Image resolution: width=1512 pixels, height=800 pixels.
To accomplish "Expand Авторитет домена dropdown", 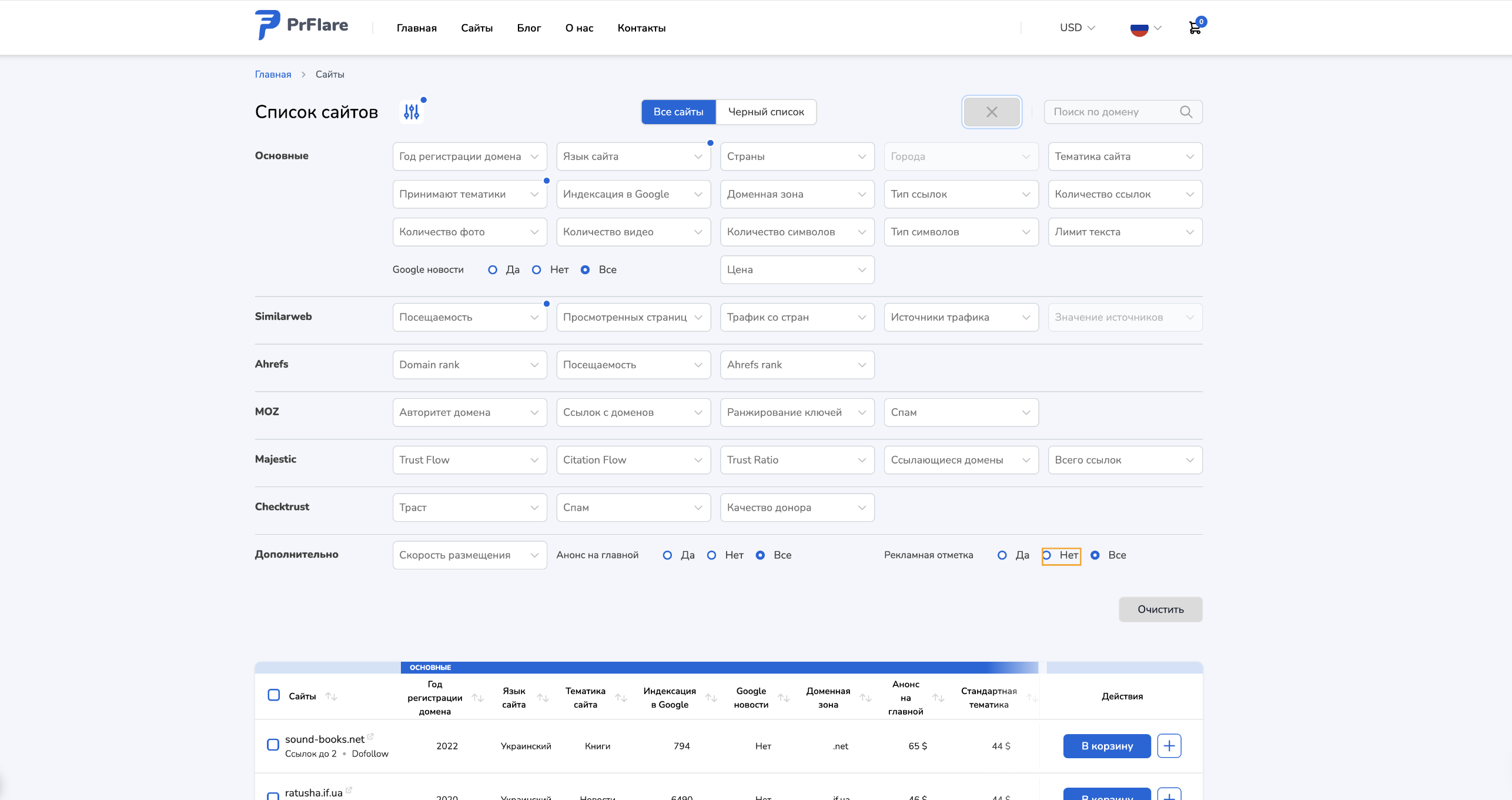I will 470,412.
